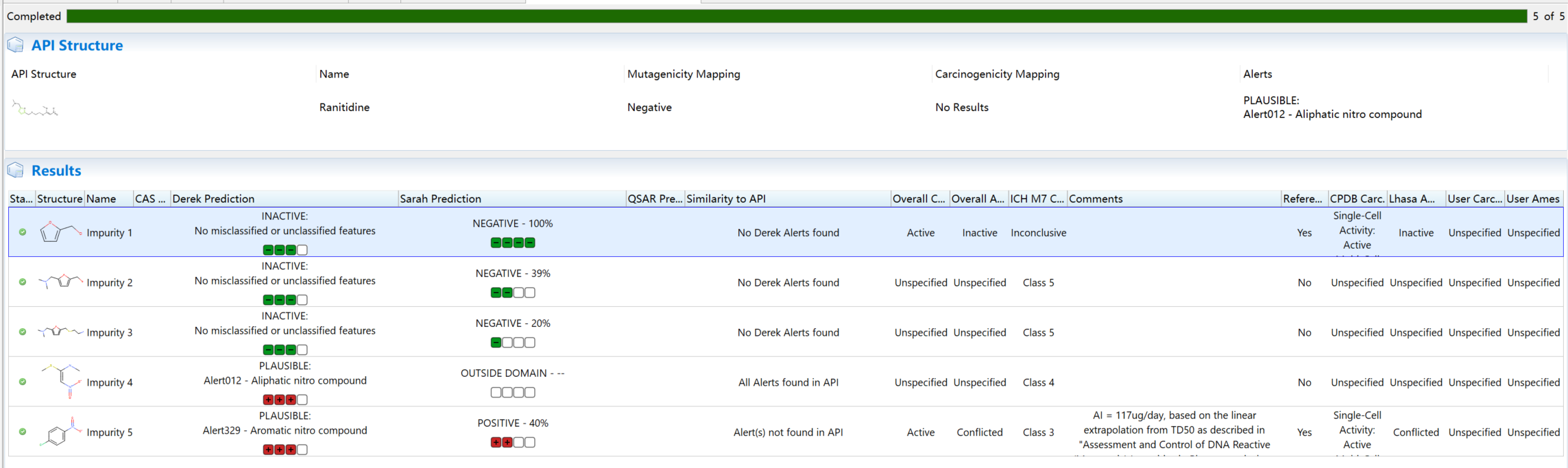Select the Impurity 4 name cell
The height and width of the screenshot is (468, 1568).
109,383
